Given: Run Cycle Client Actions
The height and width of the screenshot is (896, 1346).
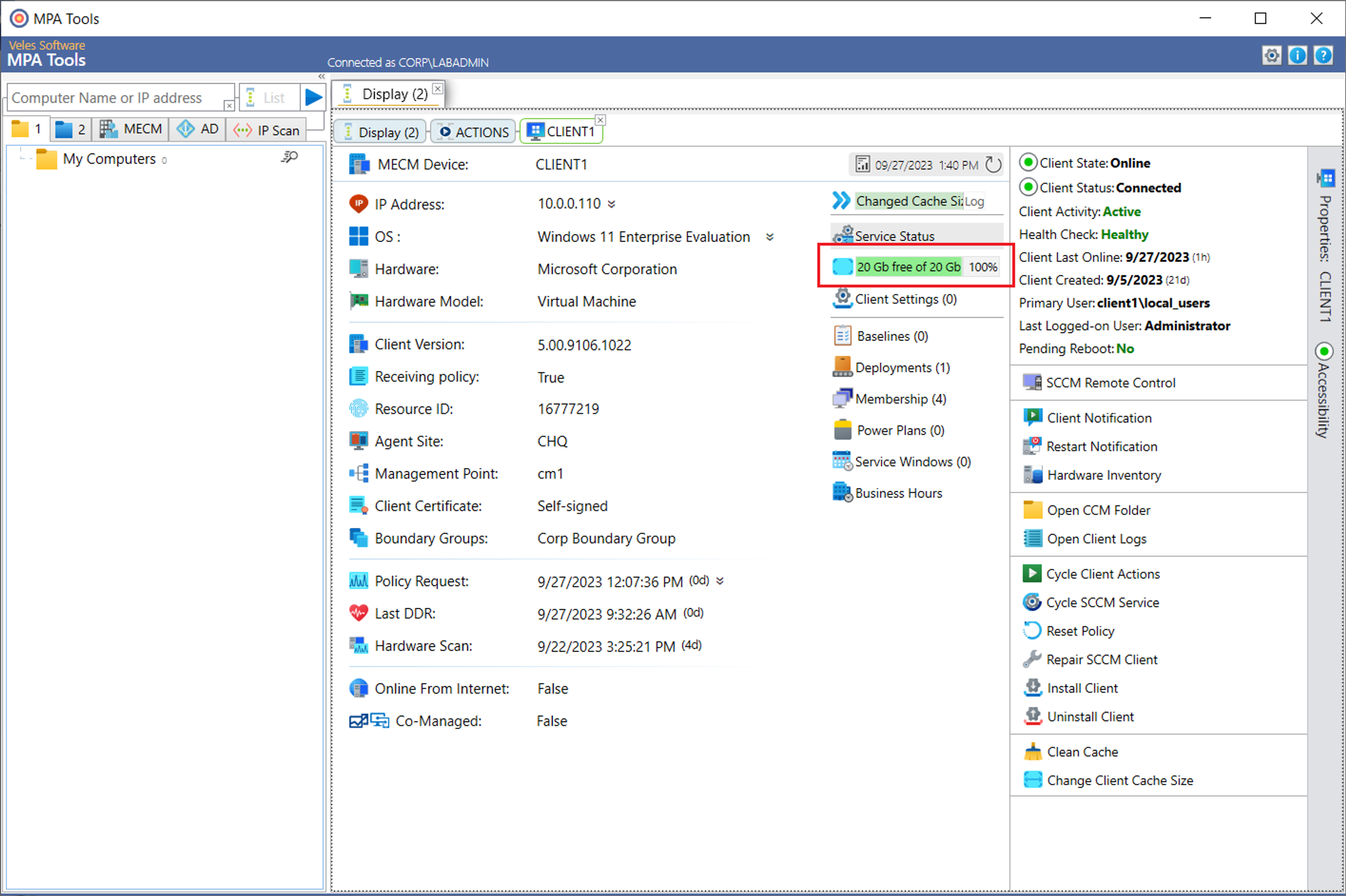Looking at the screenshot, I should click(x=1091, y=574).
